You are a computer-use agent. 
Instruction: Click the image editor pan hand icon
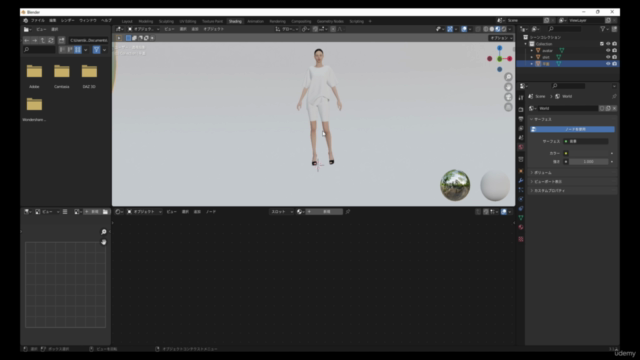pyautogui.click(x=104, y=242)
